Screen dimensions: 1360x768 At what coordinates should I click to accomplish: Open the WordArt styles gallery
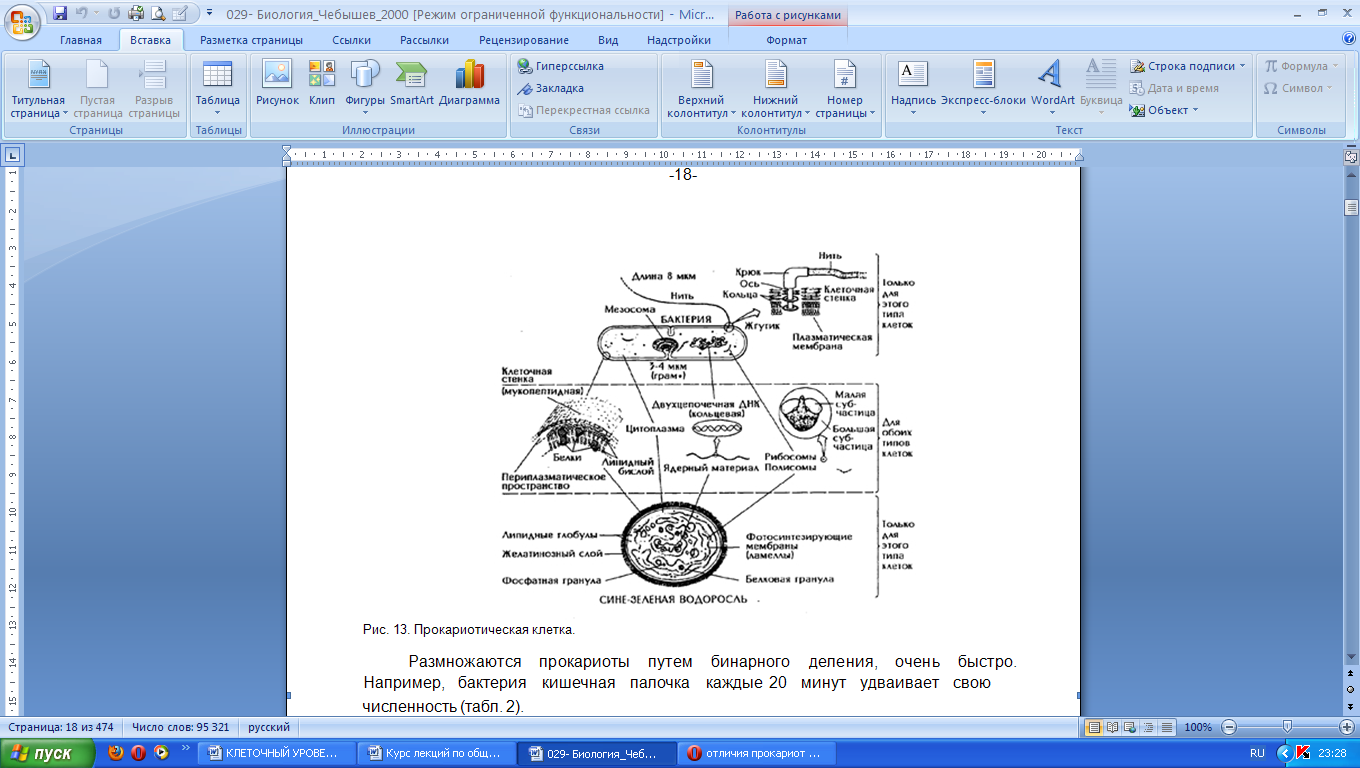(1052, 88)
